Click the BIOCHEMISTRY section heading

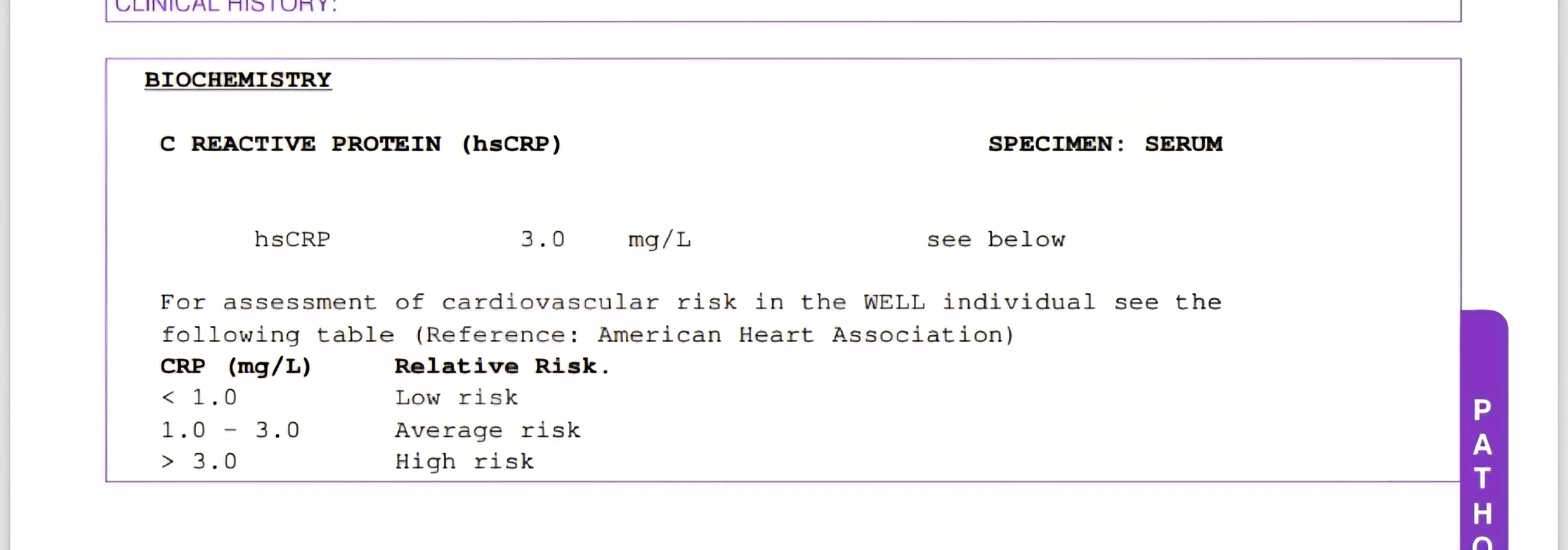coord(238,80)
